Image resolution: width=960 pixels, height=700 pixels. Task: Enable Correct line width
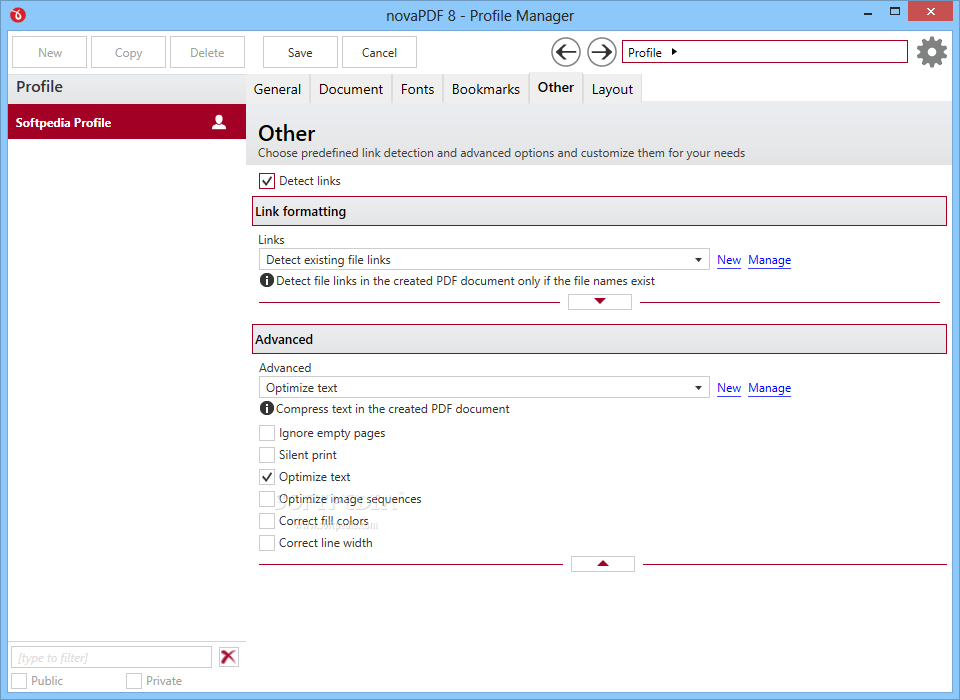[266, 543]
